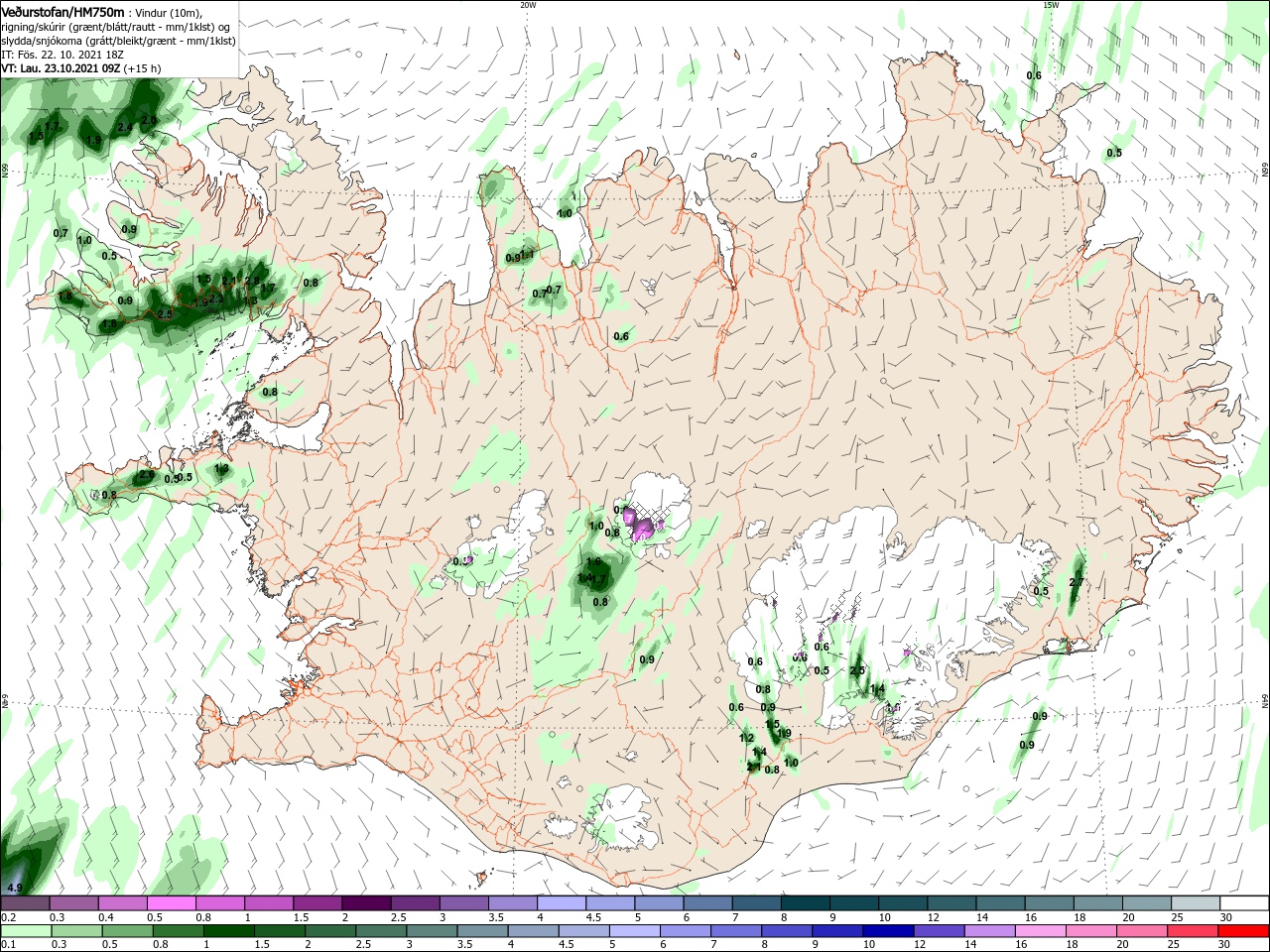Select the dark teal 8 snow legend swatch
1270x952 pixels.
pyautogui.click(x=805, y=903)
